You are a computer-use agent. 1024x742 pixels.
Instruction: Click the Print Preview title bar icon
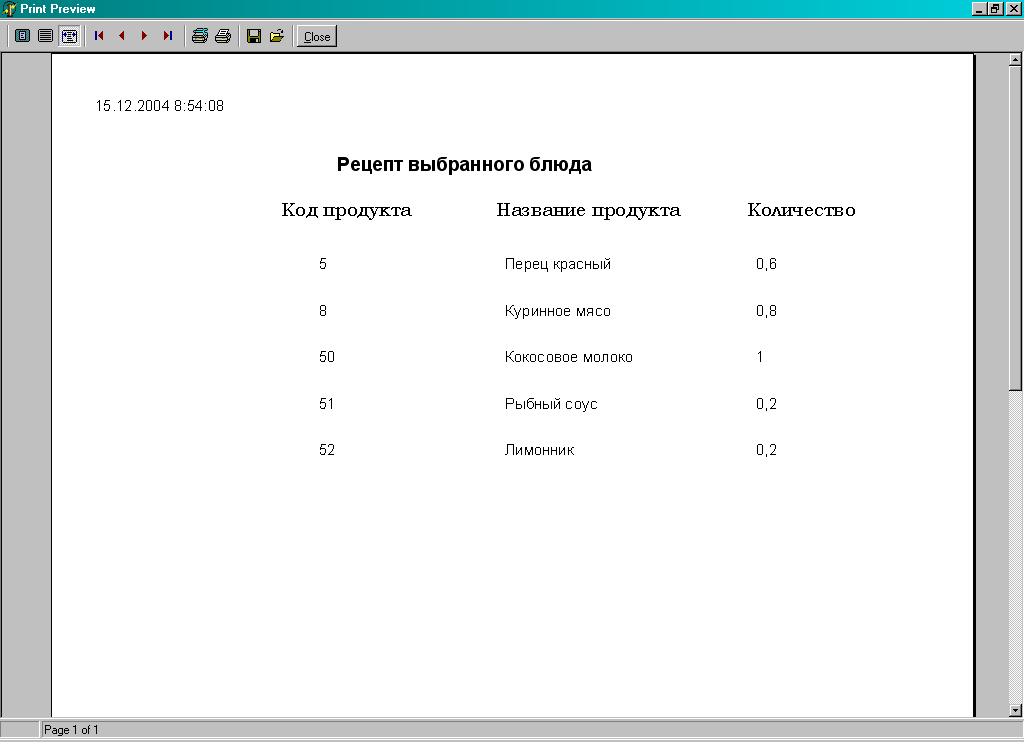(x=8, y=8)
